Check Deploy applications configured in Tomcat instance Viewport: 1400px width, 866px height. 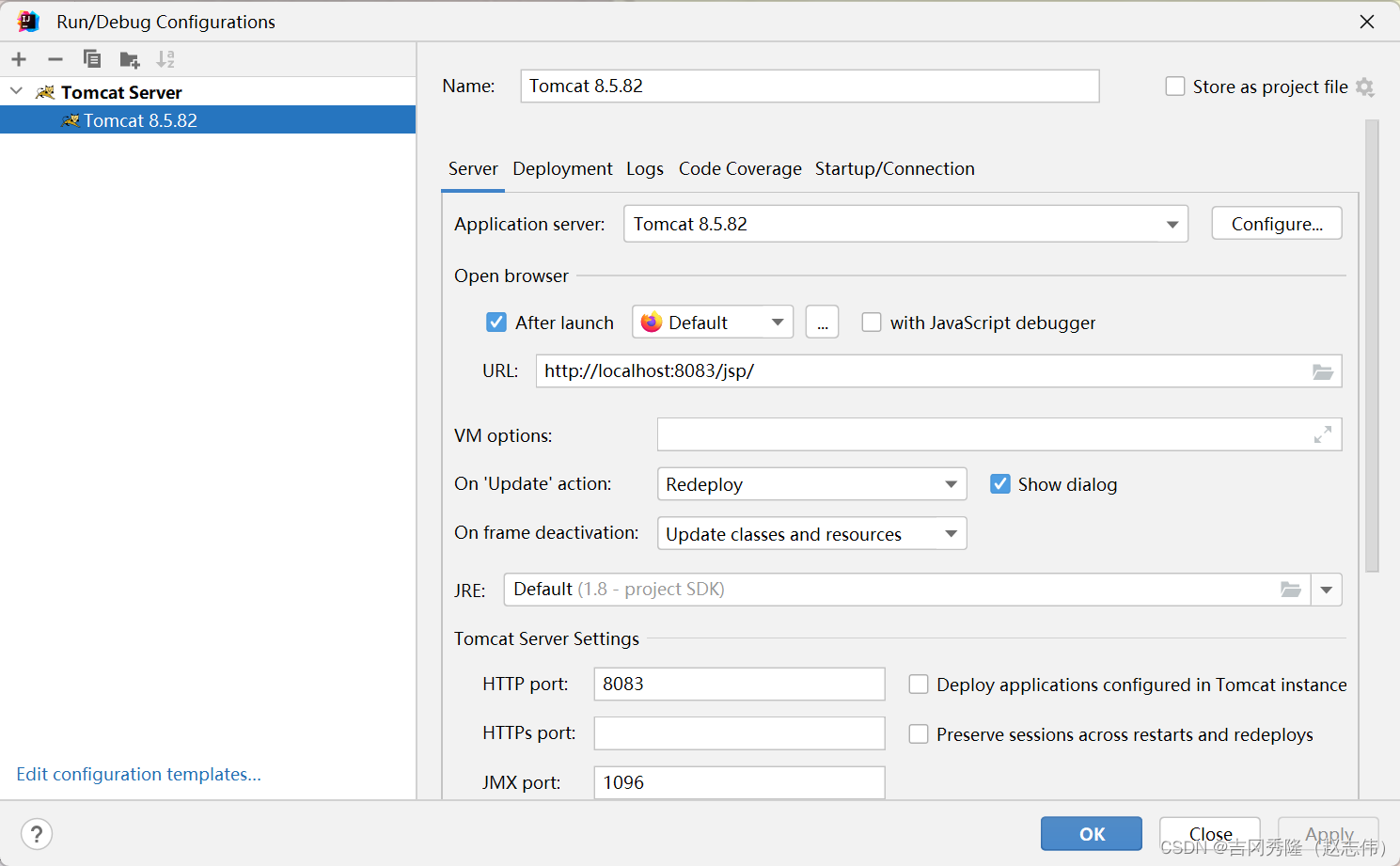919,685
